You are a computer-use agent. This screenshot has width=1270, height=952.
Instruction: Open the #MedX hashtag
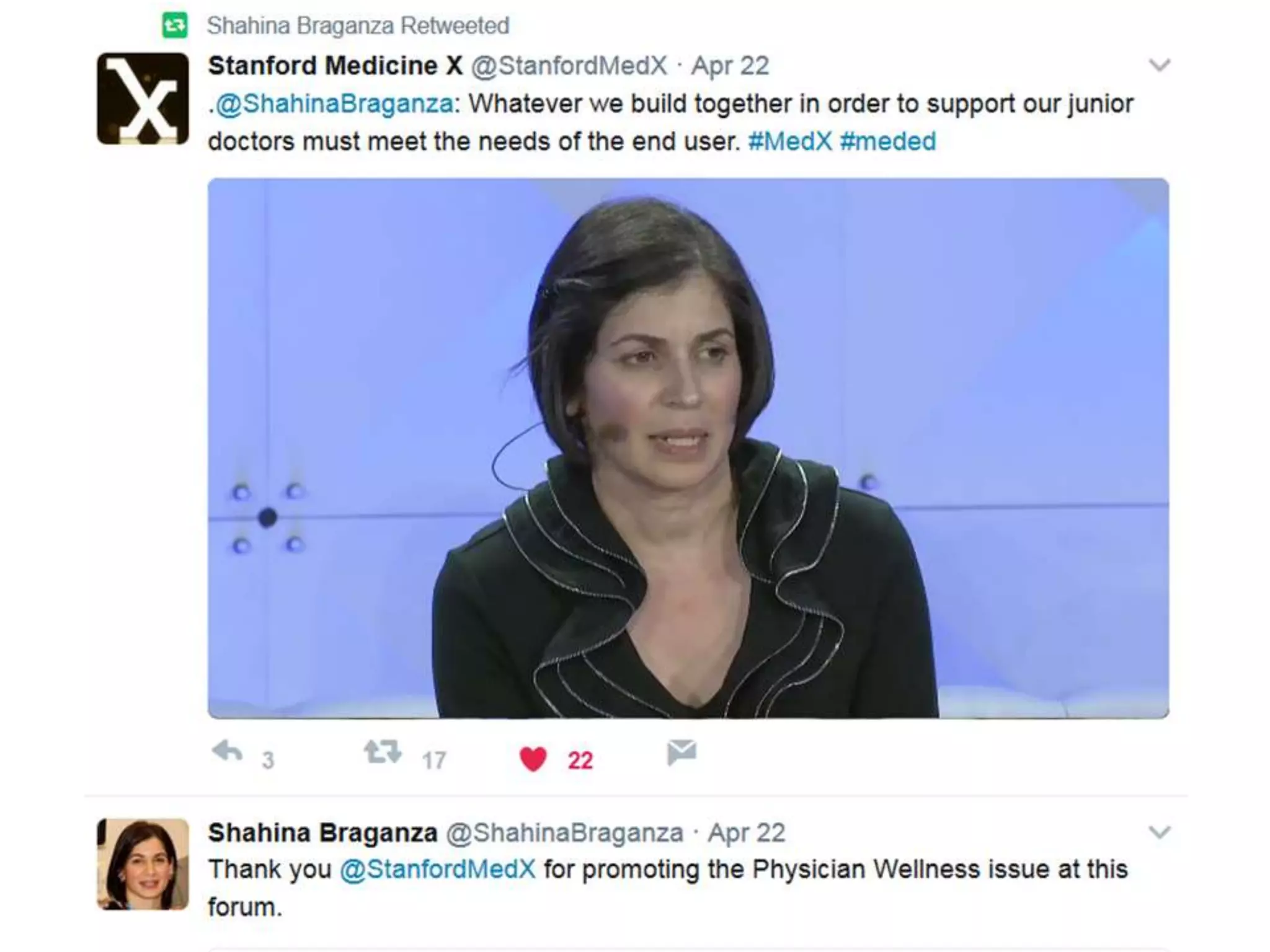point(789,141)
